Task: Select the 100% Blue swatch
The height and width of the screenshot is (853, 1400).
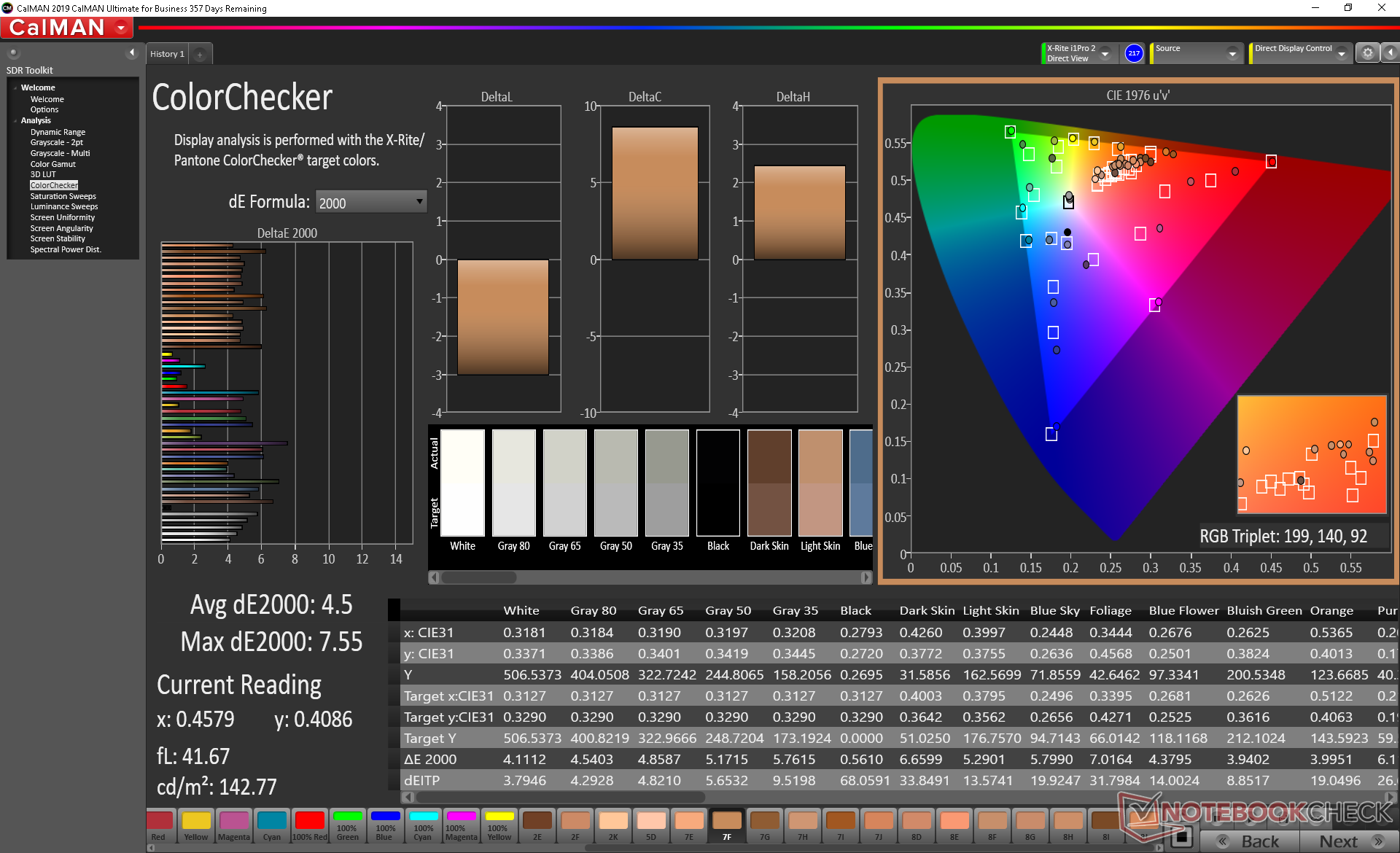Action: 385,825
